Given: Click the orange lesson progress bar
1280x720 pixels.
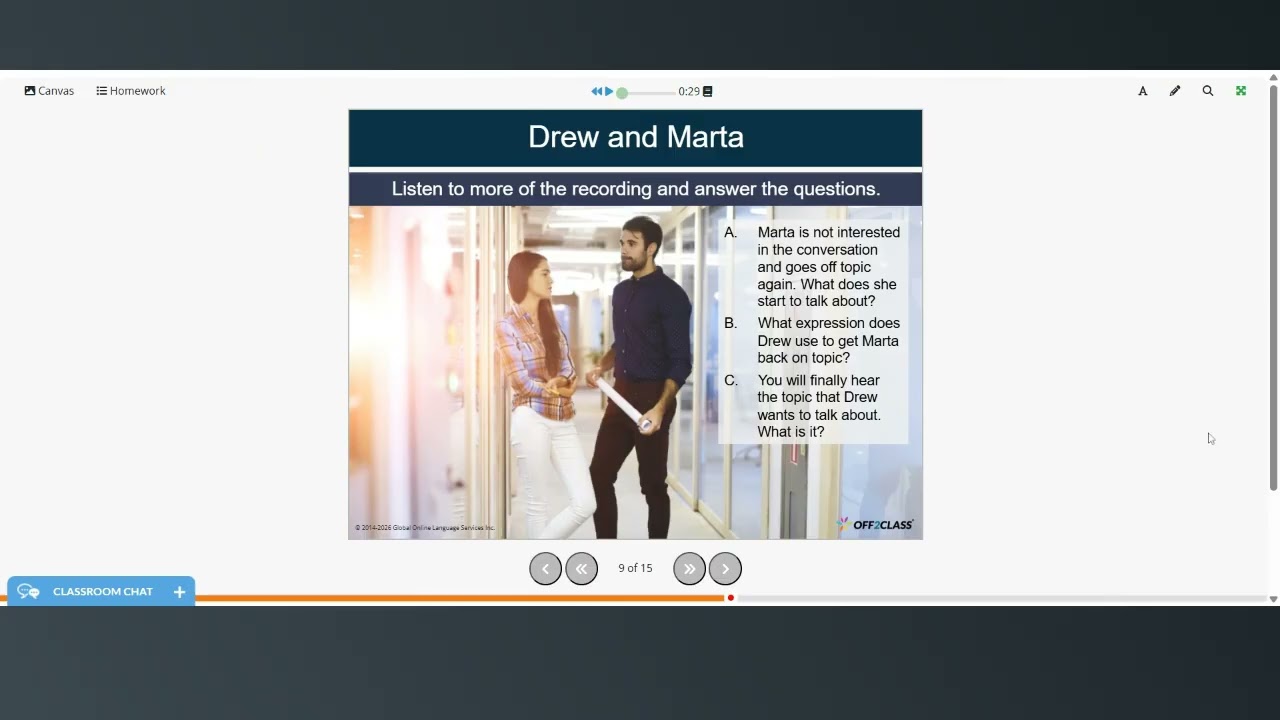Looking at the screenshot, I should click(460, 598).
